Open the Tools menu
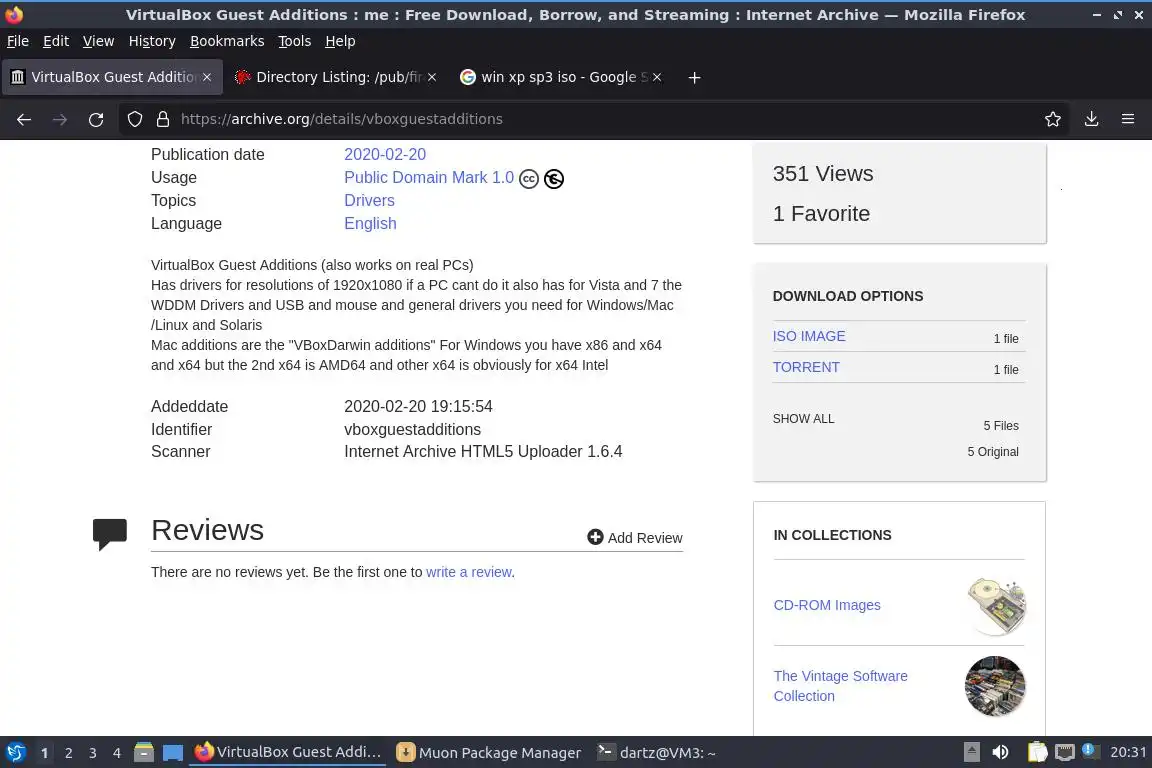 pos(295,41)
